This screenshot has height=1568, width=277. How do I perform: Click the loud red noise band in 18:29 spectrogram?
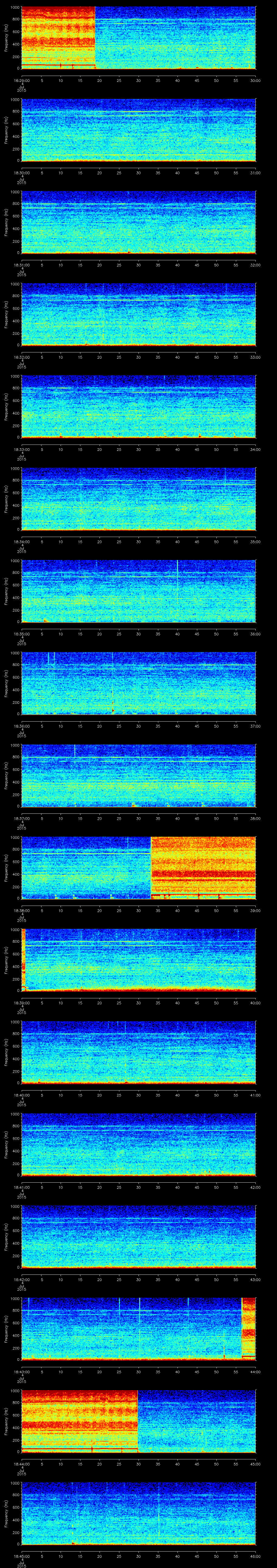click(58, 38)
